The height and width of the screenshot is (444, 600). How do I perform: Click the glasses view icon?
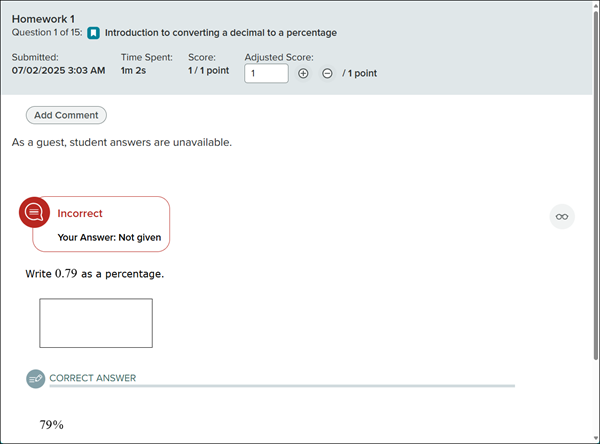click(562, 216)
